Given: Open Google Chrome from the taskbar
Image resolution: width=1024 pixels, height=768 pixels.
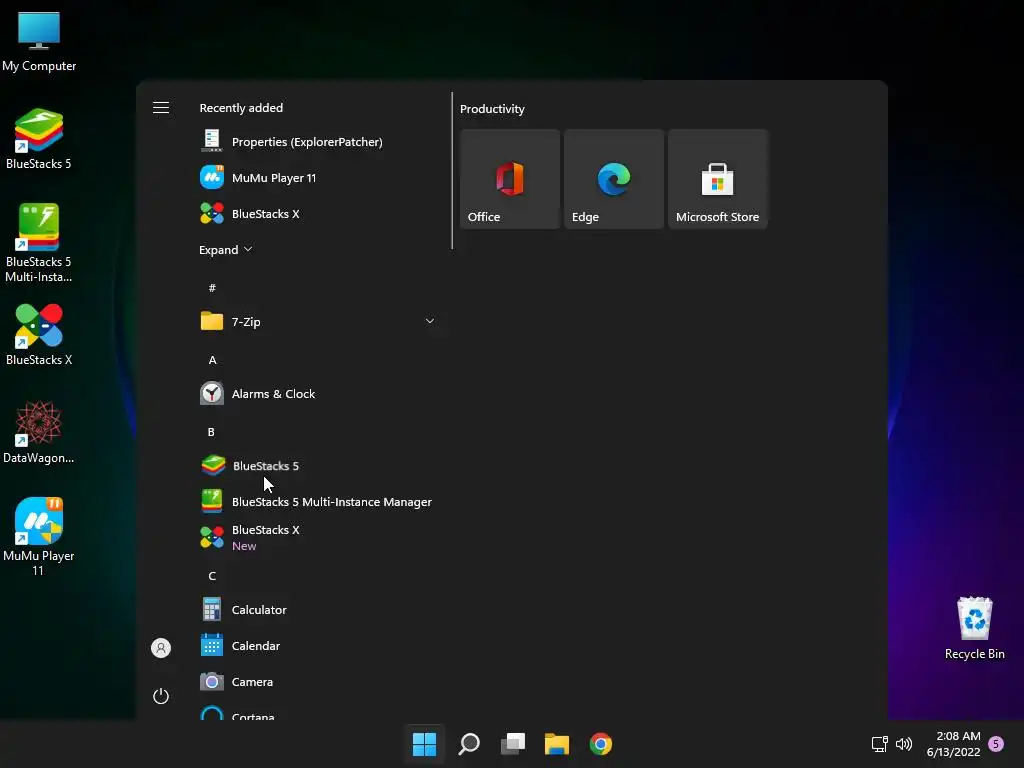Looking at the screenshot, I should click(601, 744).
